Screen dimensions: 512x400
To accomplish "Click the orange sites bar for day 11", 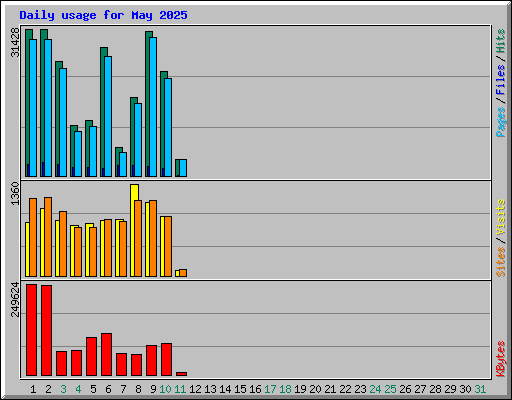I will [183, 273].
